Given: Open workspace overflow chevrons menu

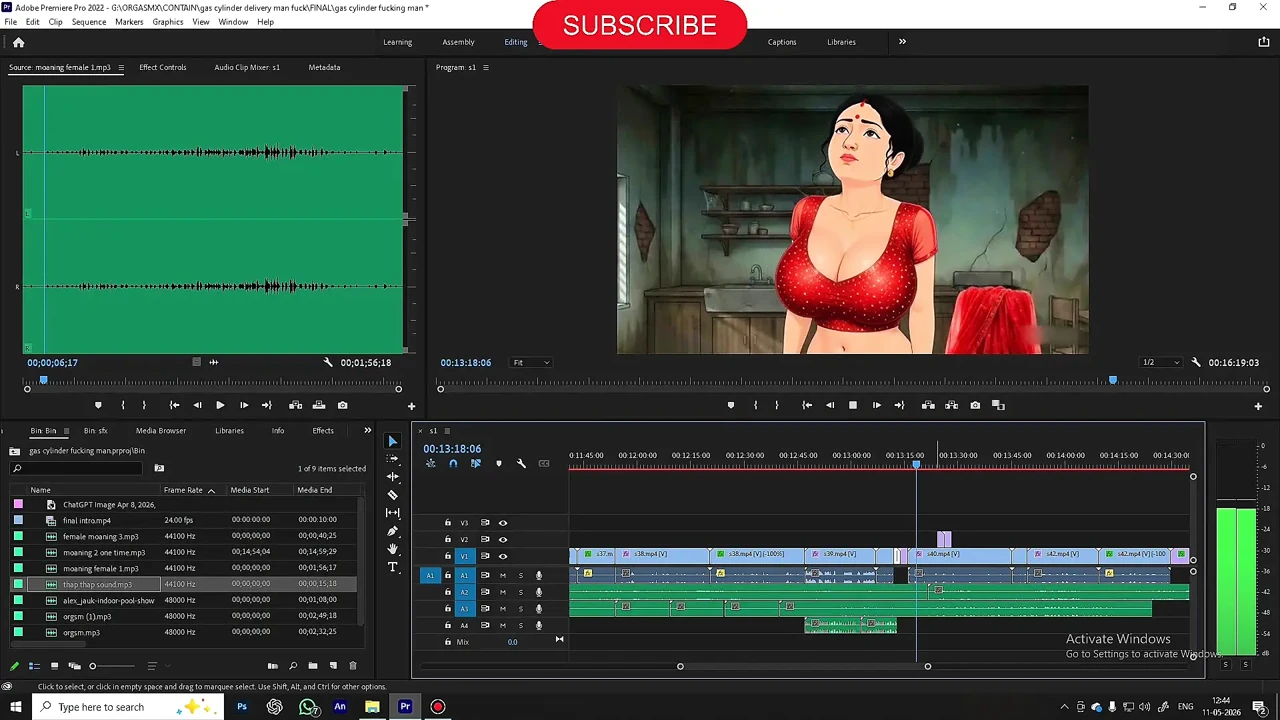Looking at the screenshot, I should tap(902, 42).
